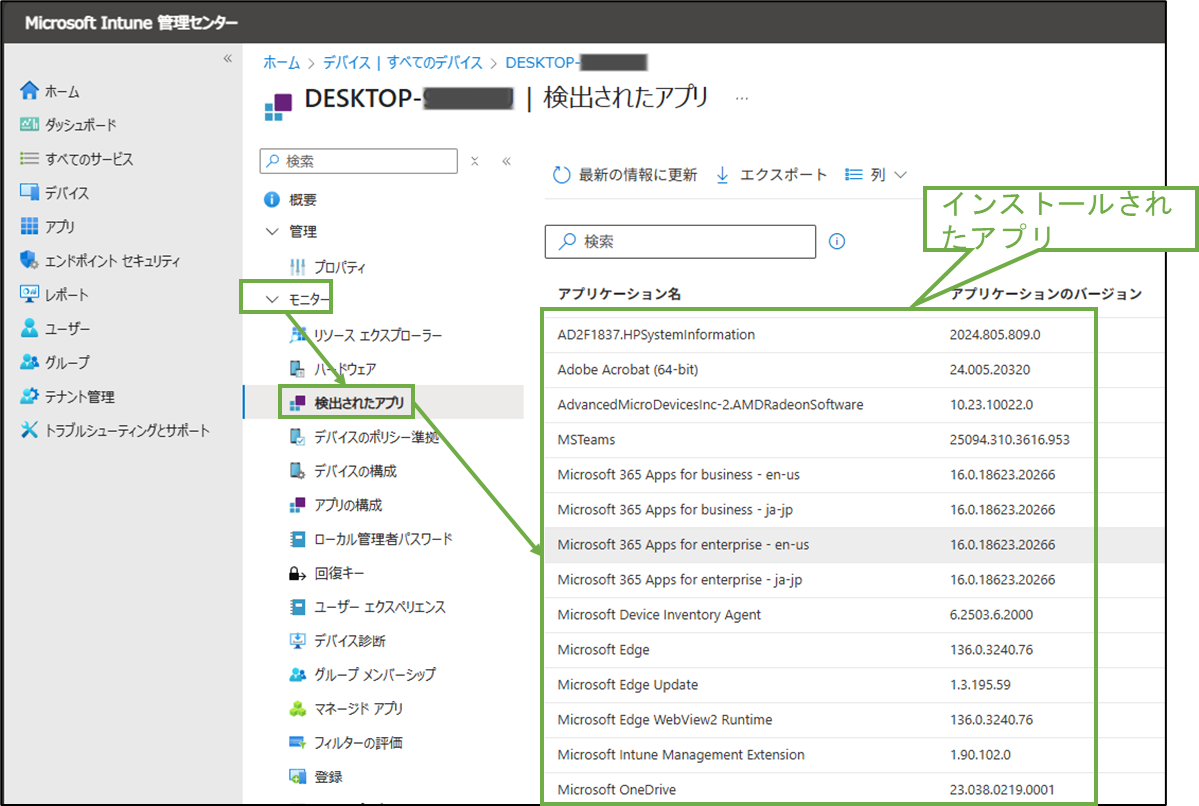1199x806 pixels.
Task: Select Microsoft Edge Update row
Action: click(854, 684)
